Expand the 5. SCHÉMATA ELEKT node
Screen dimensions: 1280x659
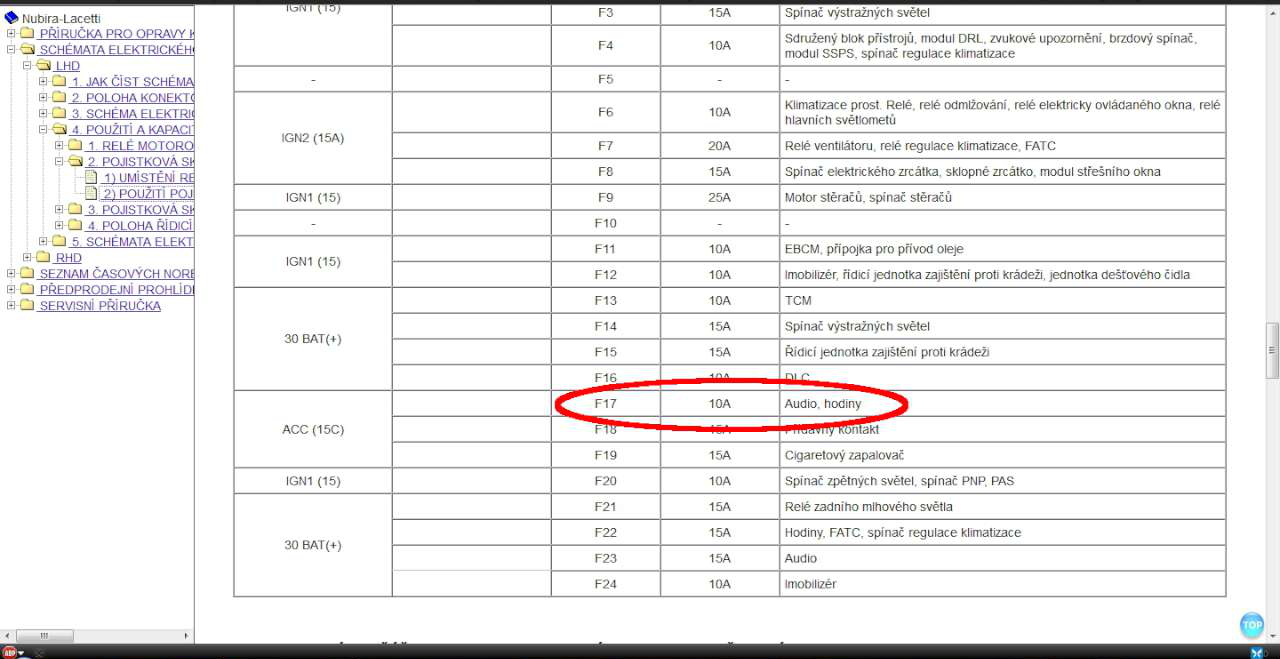pos(43,242)
